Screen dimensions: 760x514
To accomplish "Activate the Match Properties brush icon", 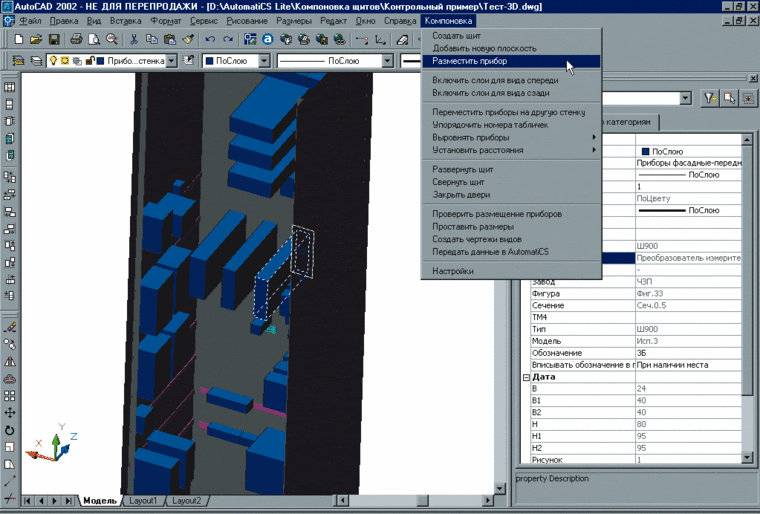I will [x=188, y=40].
